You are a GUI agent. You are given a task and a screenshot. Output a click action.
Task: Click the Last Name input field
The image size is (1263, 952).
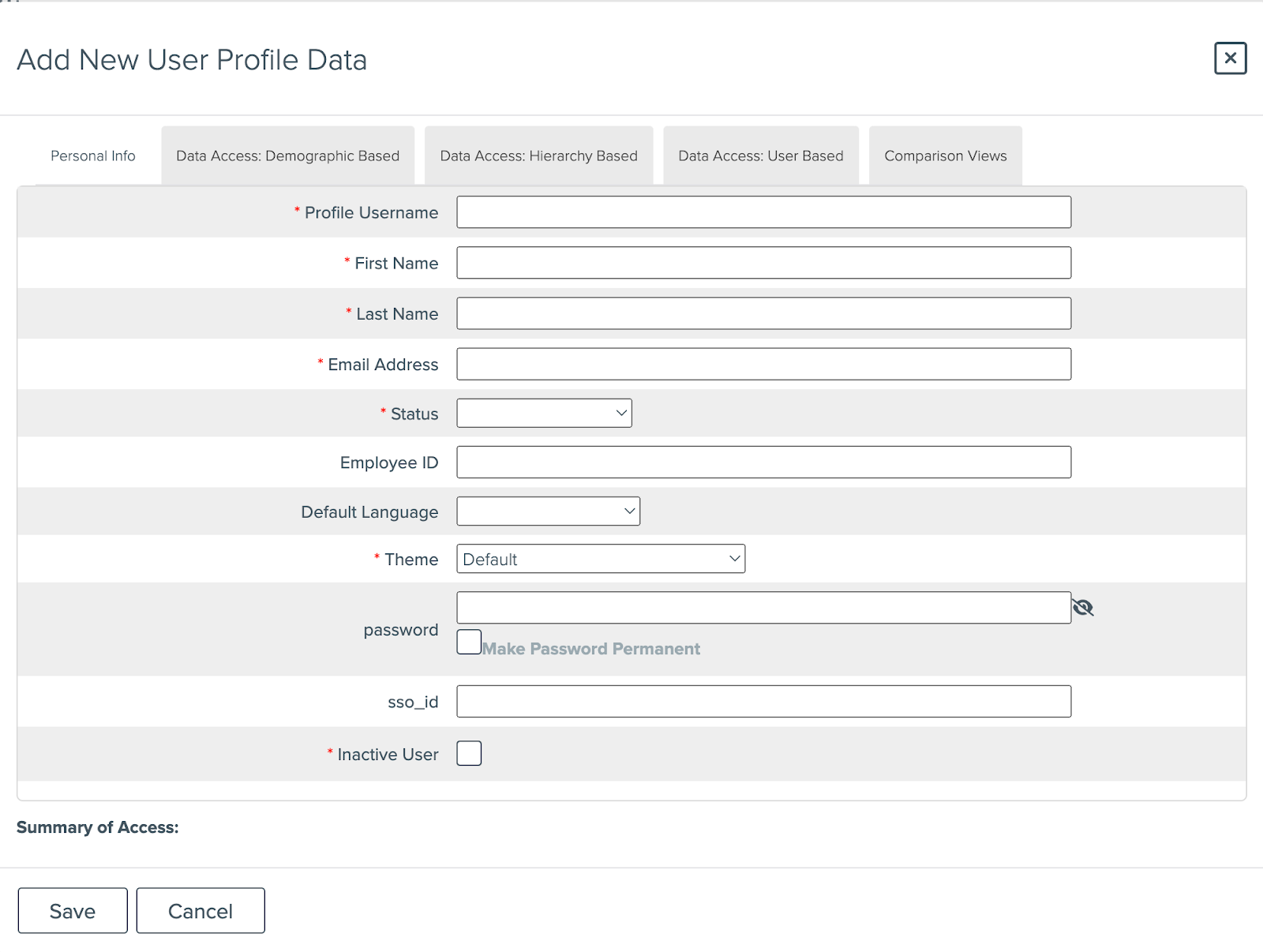[x=763, y=313]
